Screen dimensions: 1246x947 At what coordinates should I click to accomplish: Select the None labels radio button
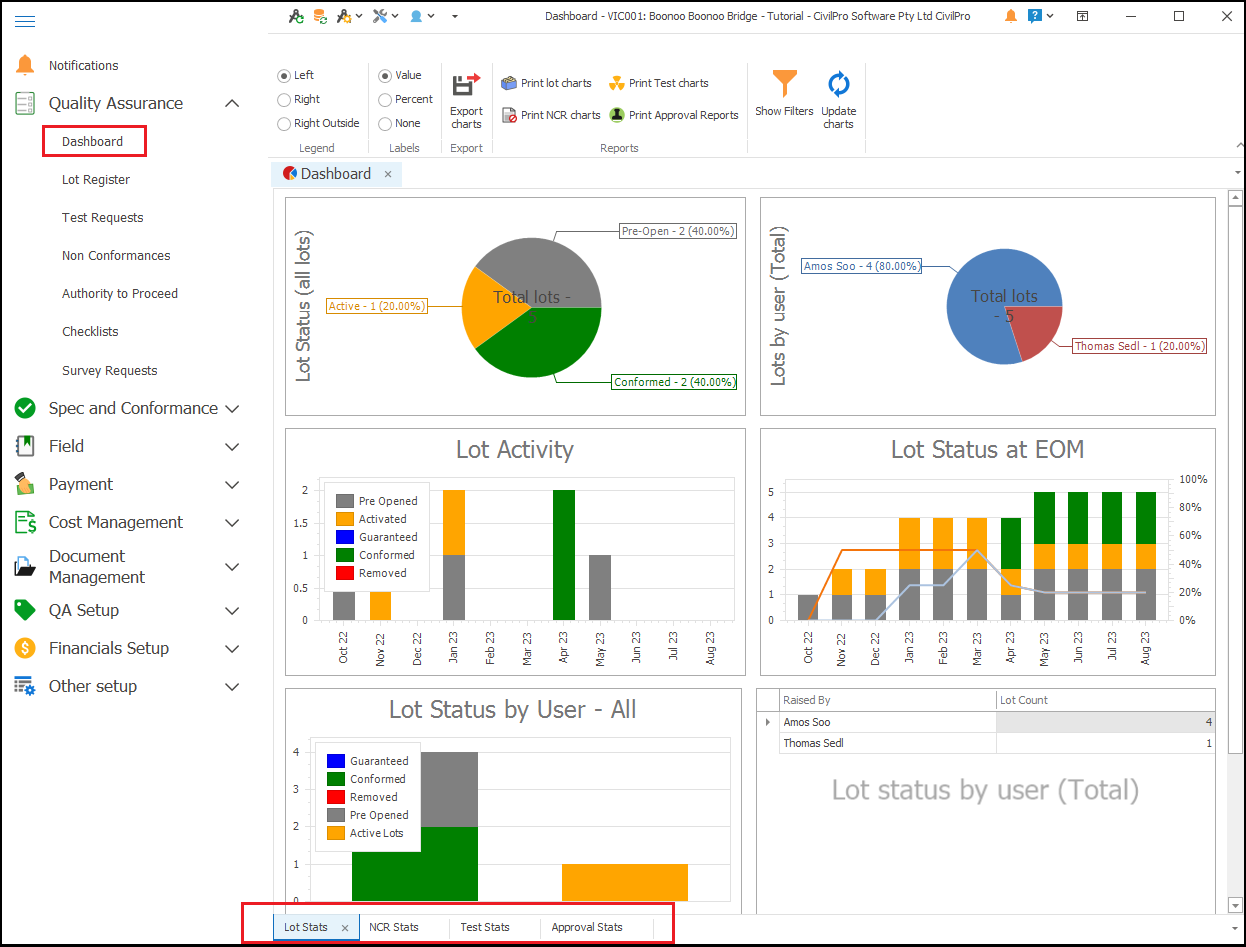point(385,123)
